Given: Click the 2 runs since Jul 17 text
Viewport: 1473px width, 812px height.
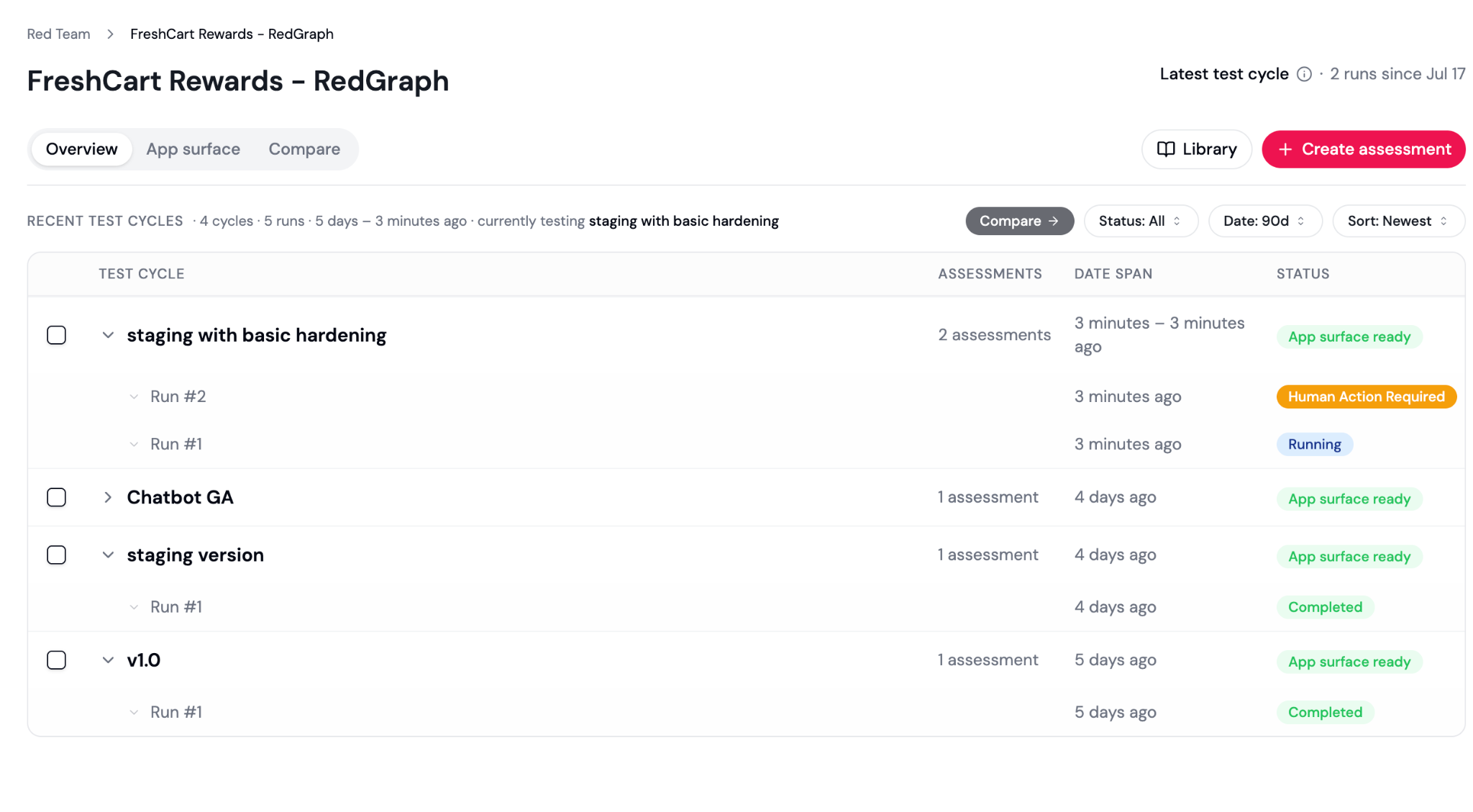Looking at the screenshot, I should 1397,74.
